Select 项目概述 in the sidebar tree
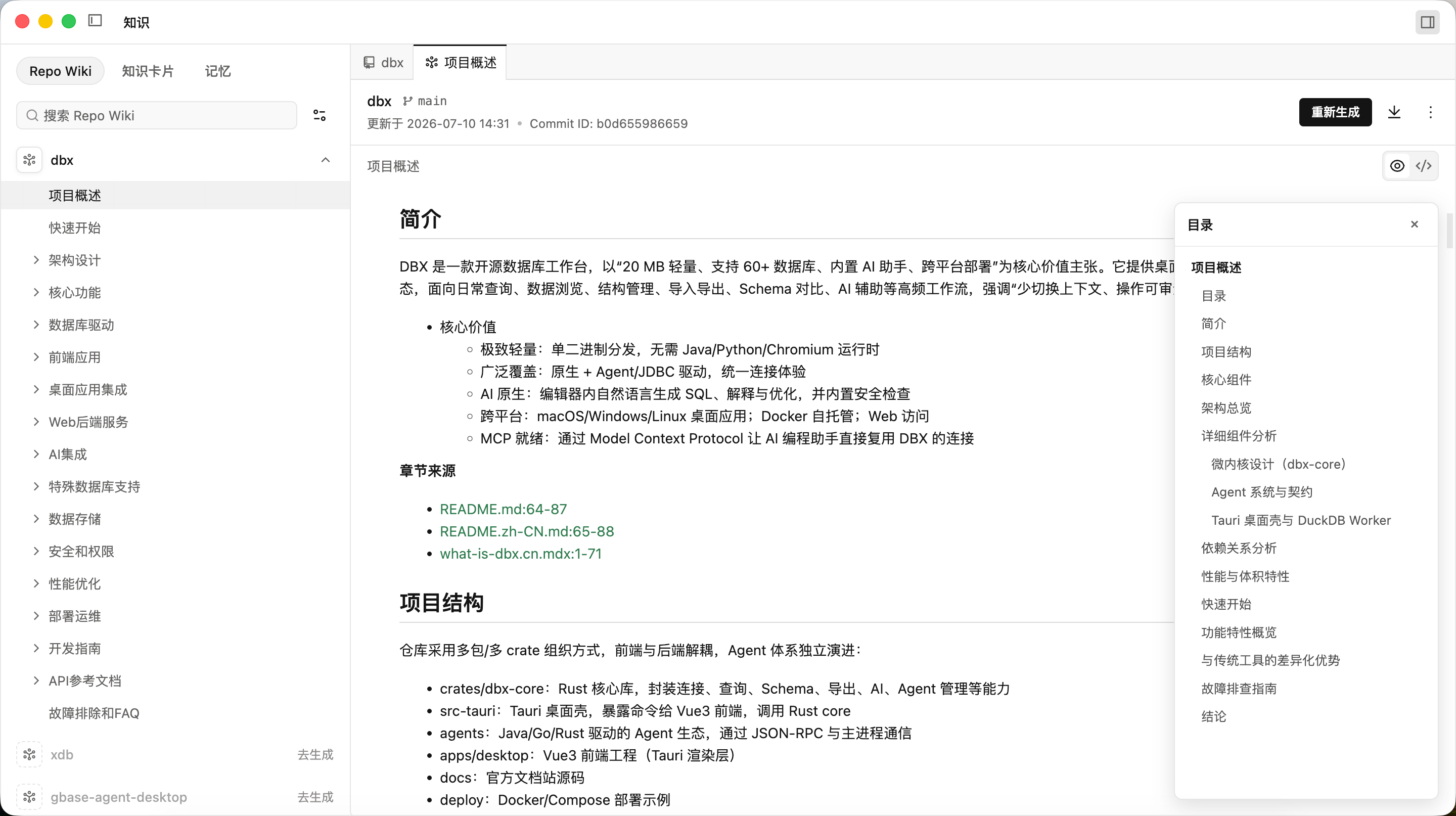 coord(175,196)
